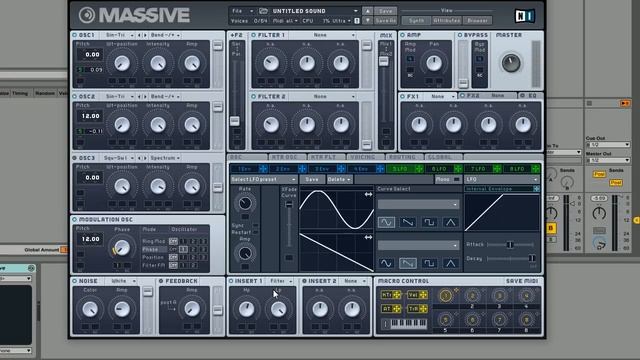The image size is (640, 360).
Task: Select triangle wave for lower LFO curve
Action: [450, 263]
